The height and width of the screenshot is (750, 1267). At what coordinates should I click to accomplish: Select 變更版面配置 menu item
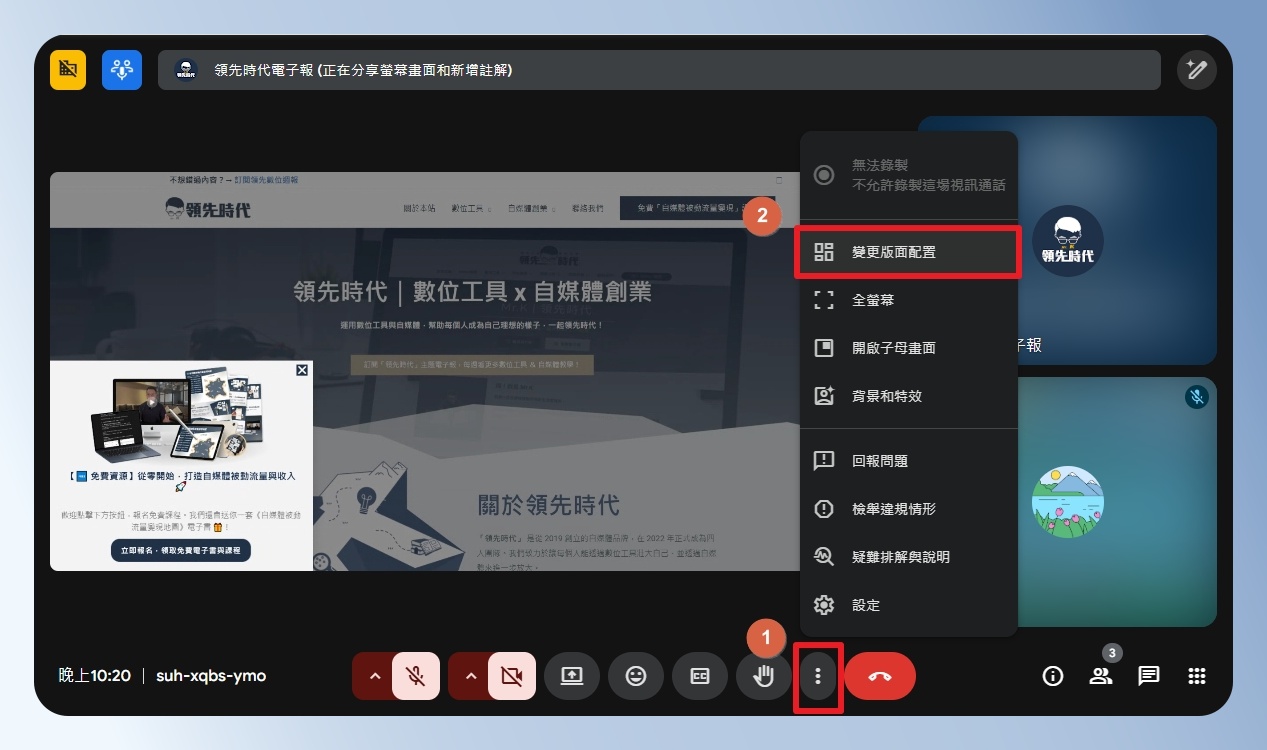click(x=908, y=252)
